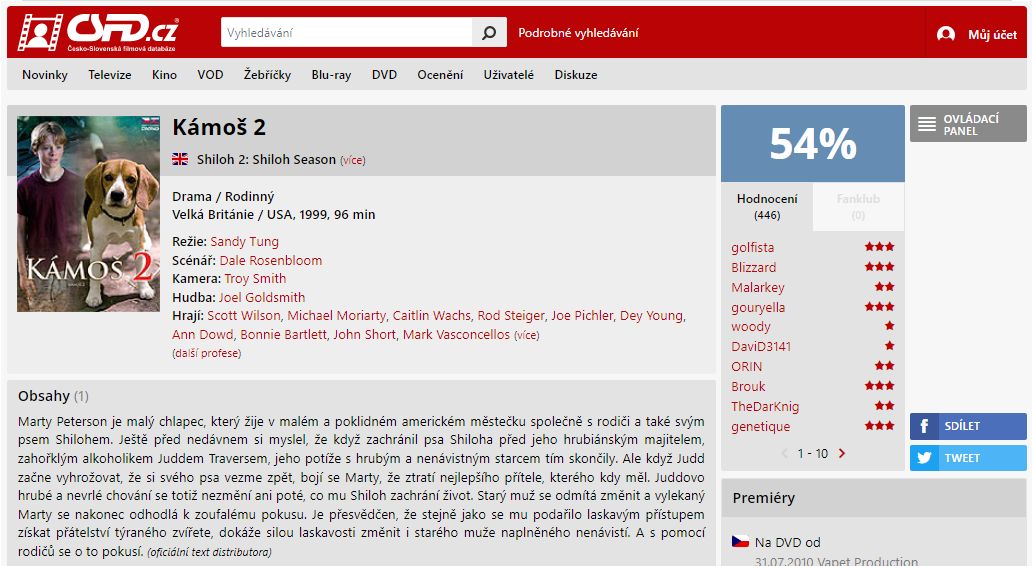Open the Žebříčky menu item
Viewport: 1032px width, 566px height.
click(x=267, y=74)
